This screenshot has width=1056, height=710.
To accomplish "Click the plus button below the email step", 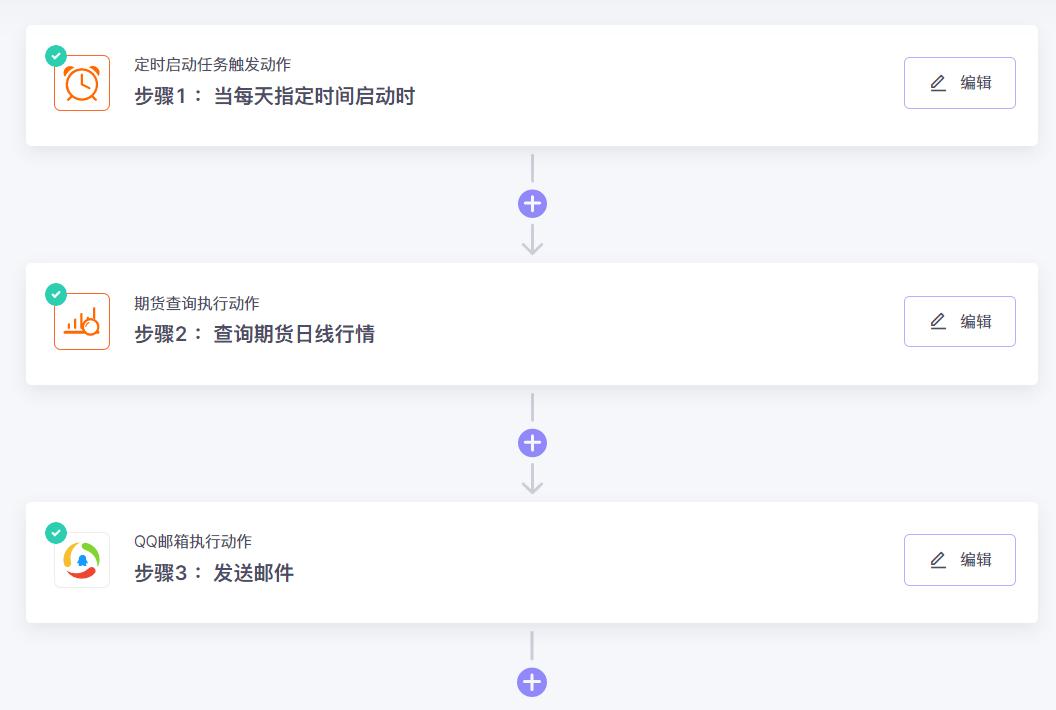I will [x=532, y=681].
